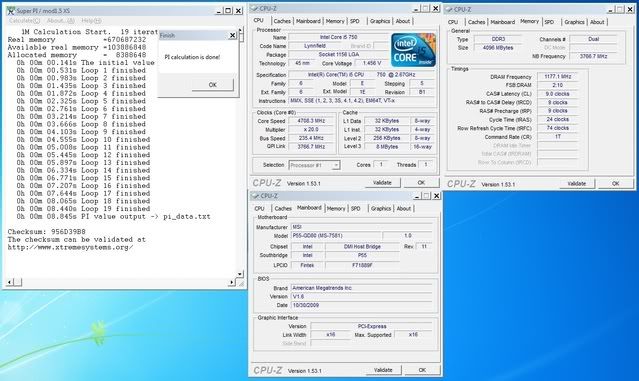The height and width of the screenshot is (381, 639).
Task: Open the Help menu in Super PI
Action: click(91, 21)
